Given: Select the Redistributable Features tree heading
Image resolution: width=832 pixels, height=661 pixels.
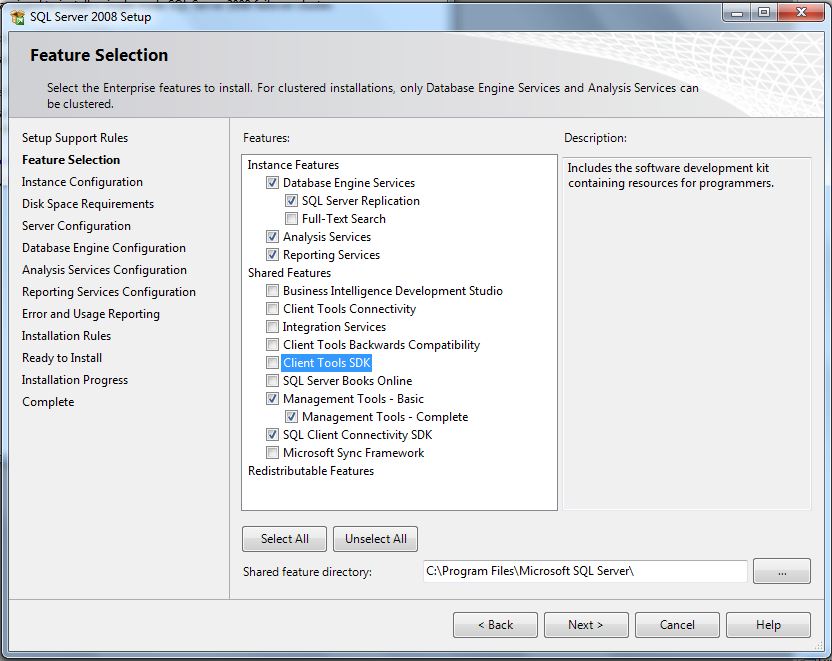Looking at the screenshot, I should tap(311, 471).
